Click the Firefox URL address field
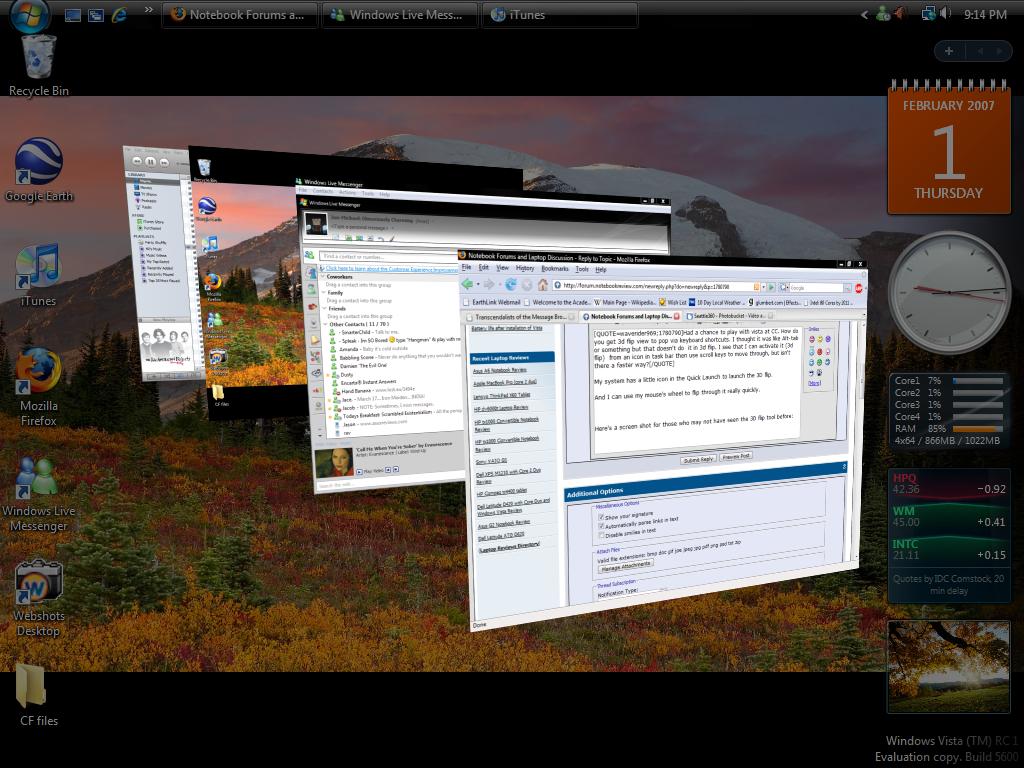This screenshot has height=768, width=1024. (657, 286)
